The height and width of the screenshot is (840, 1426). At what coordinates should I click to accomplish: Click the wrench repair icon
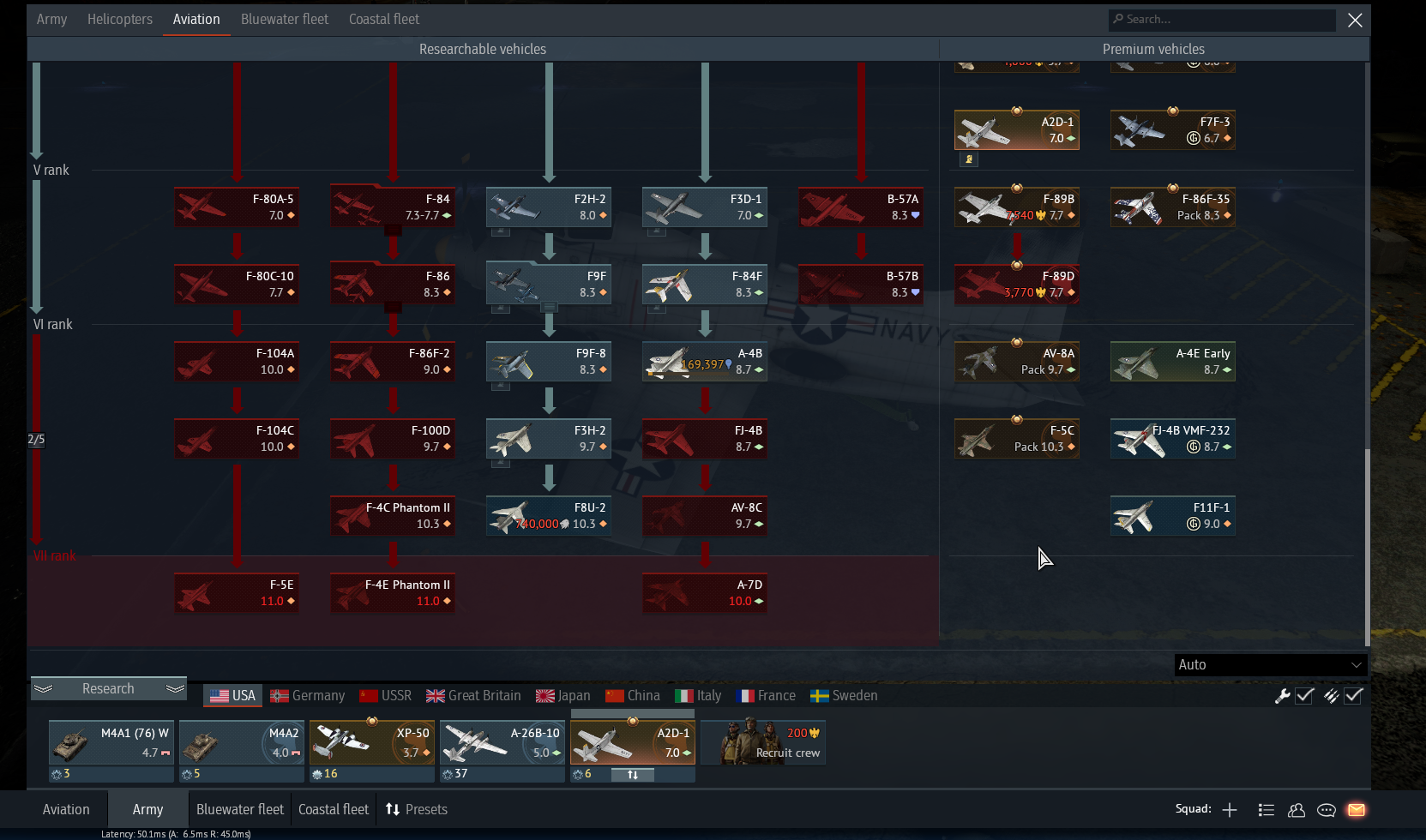coord(1283,696)
